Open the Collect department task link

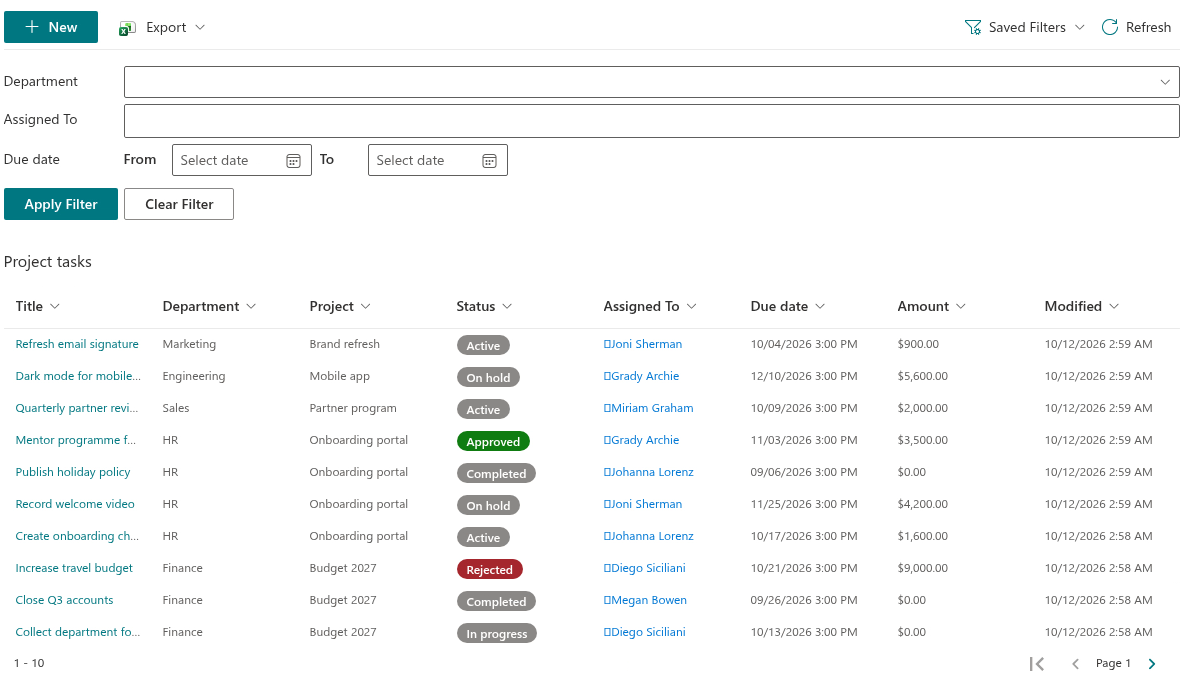click(x=78, y=632)
